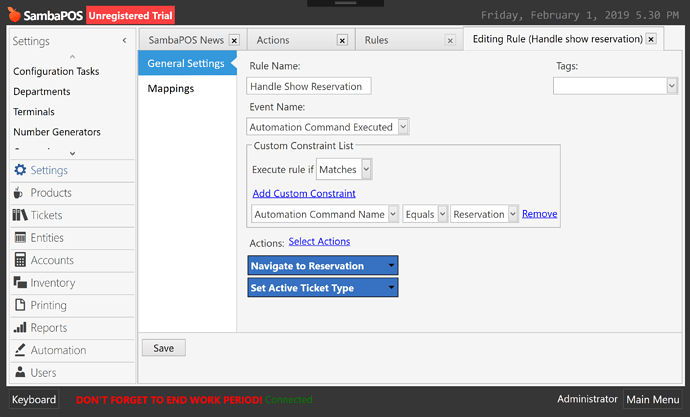
Task: Open the Accounts menu section
Action: [x=73, y=260]
